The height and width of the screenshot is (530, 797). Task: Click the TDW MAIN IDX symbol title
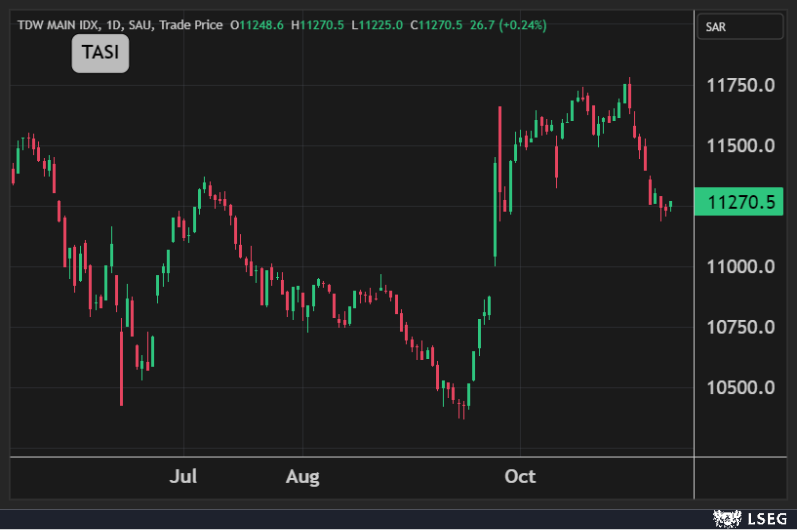(x=59, y=25)
